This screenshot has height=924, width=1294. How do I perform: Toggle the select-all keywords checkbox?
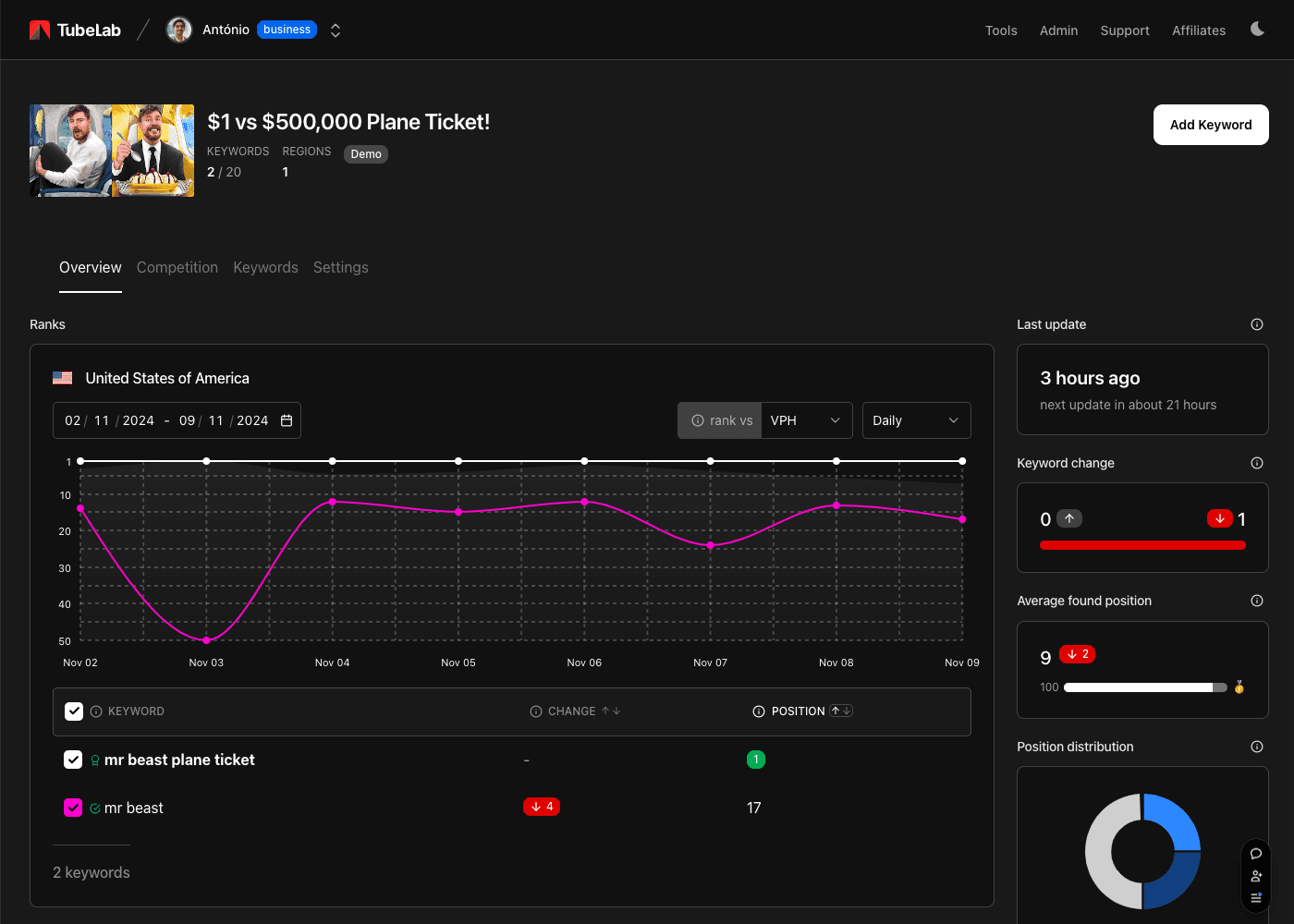click(74, 711)
